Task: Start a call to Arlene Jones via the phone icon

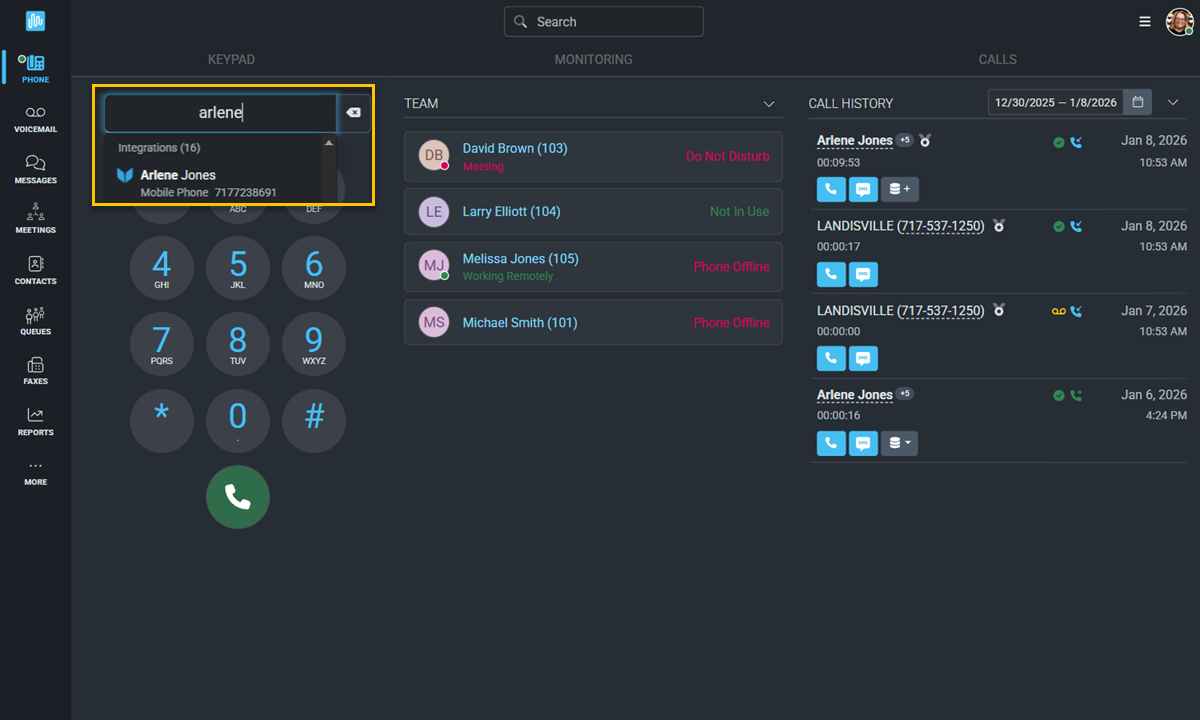Action: [x=831, y=189]
